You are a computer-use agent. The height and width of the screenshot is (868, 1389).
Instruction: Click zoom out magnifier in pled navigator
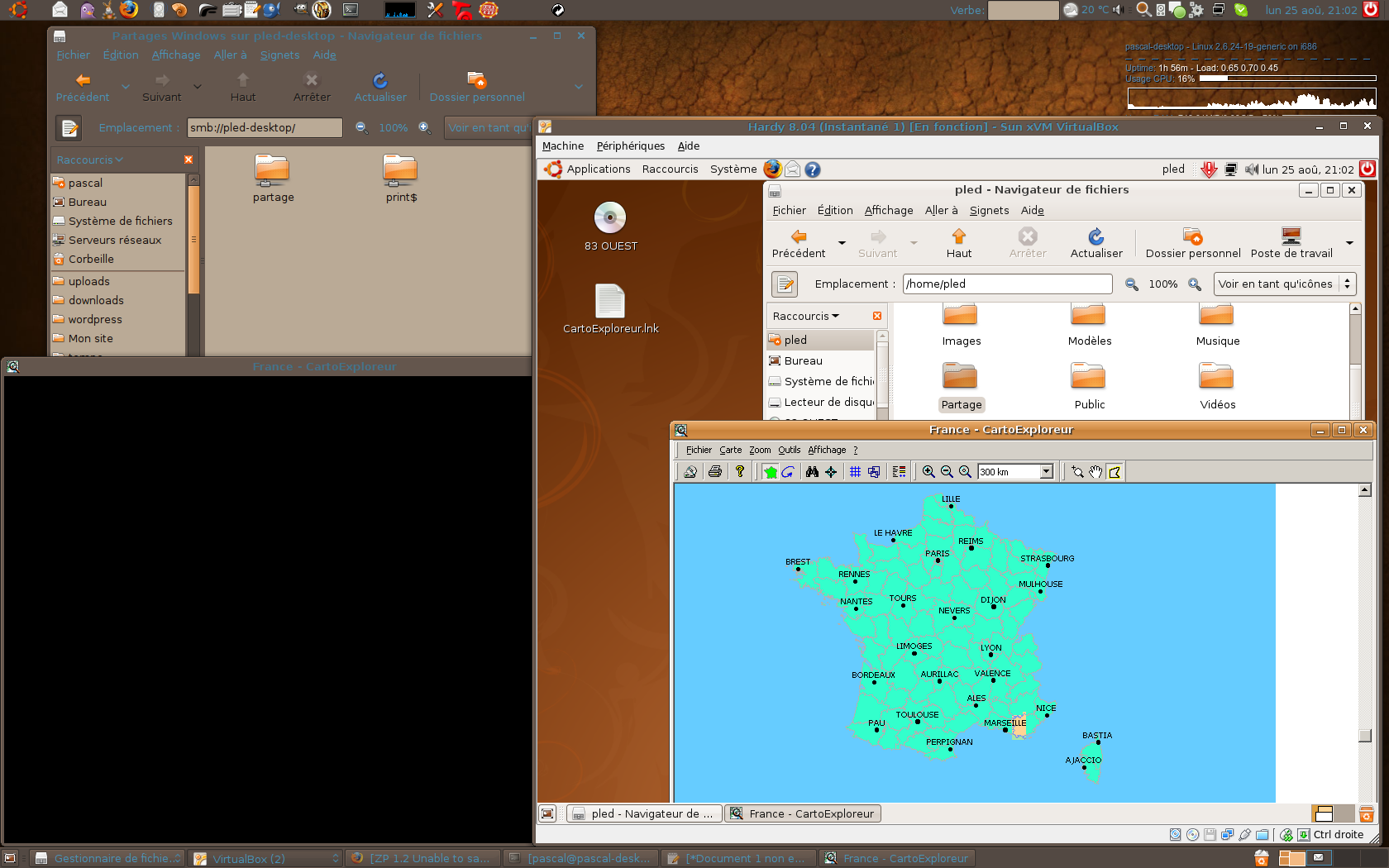(x=1131, y=284)
